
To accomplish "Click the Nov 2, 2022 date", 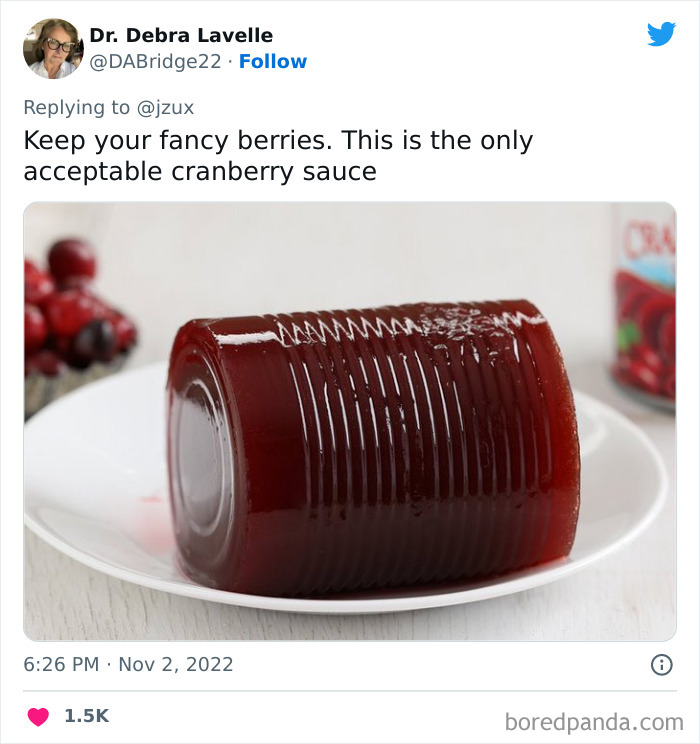I will click(x=176, y=664).
